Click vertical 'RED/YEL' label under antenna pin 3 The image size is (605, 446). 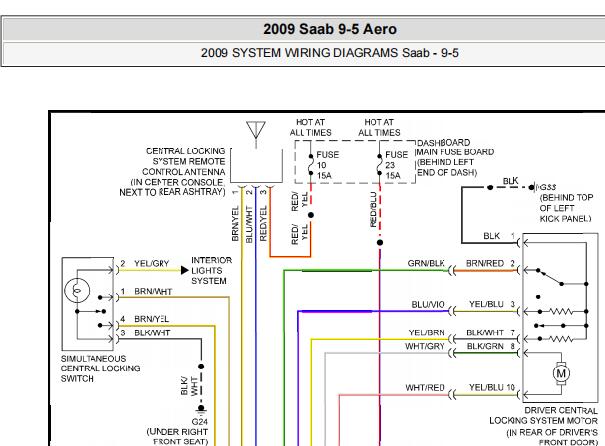tap(263, 223)
